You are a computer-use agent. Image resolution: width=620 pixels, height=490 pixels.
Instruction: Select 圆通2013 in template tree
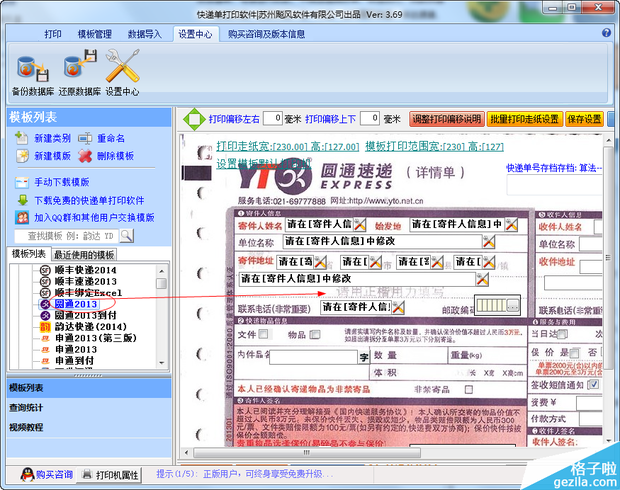76,304
